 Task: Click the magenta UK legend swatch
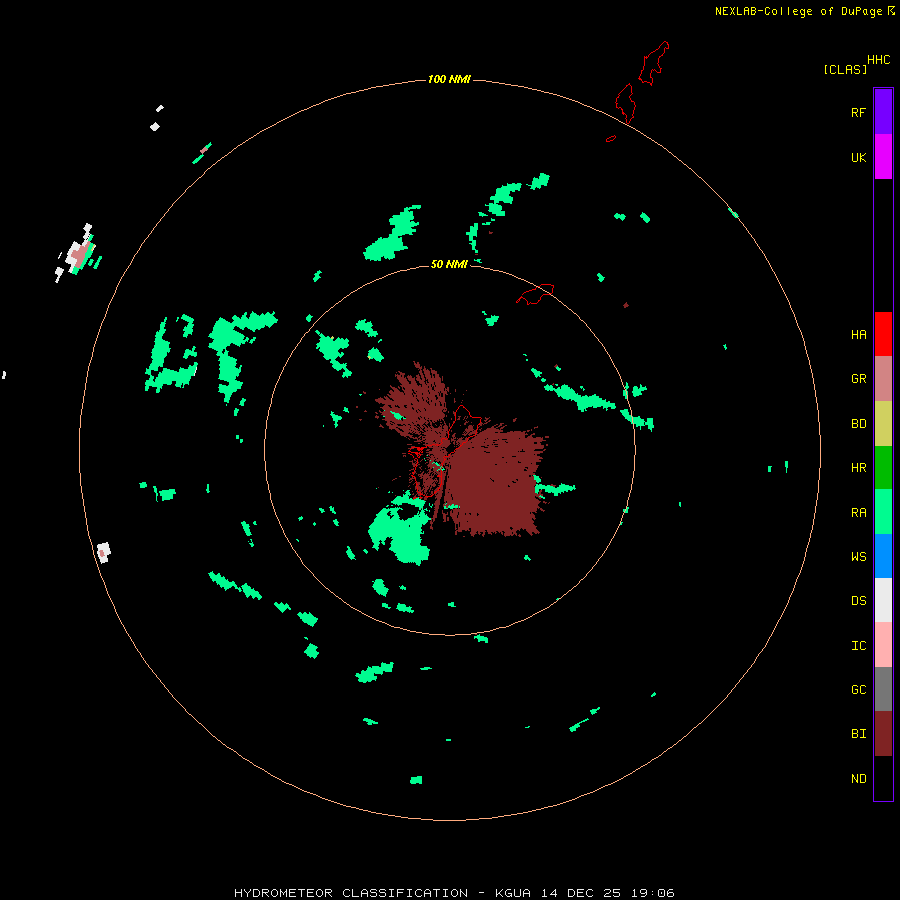pyautogui.click(x=883, y=157)
